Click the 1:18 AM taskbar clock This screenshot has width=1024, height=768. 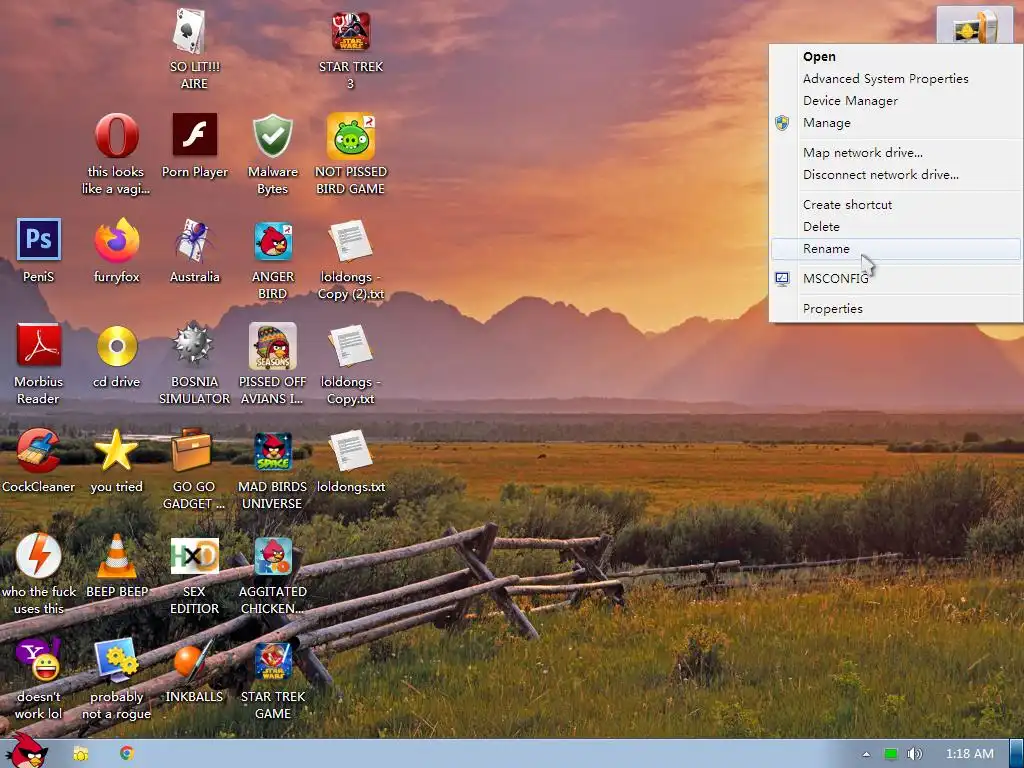pos(969,754)
